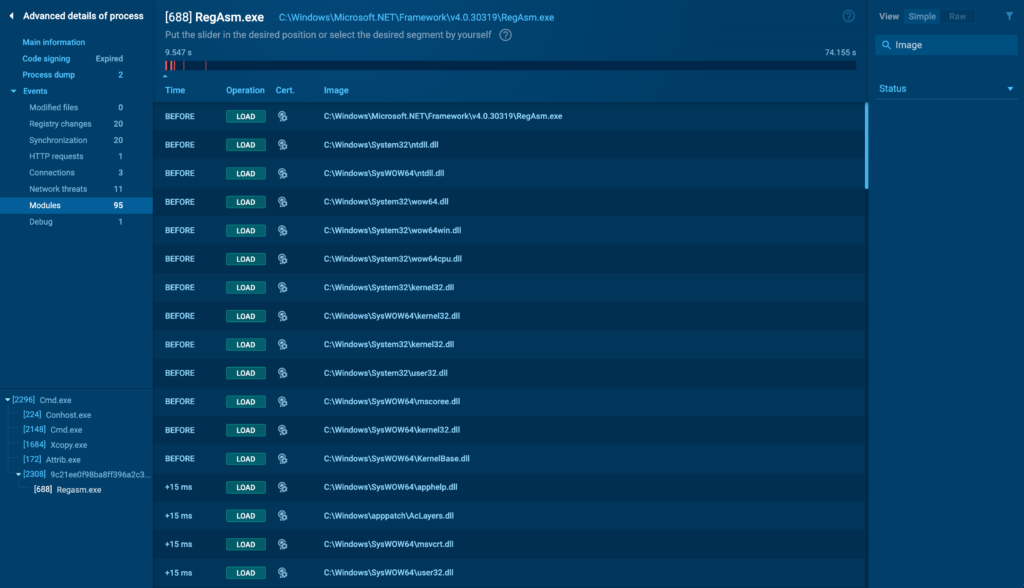
Task: Click LOAD badge for mscoree.dll row
Action: (246, 402)
